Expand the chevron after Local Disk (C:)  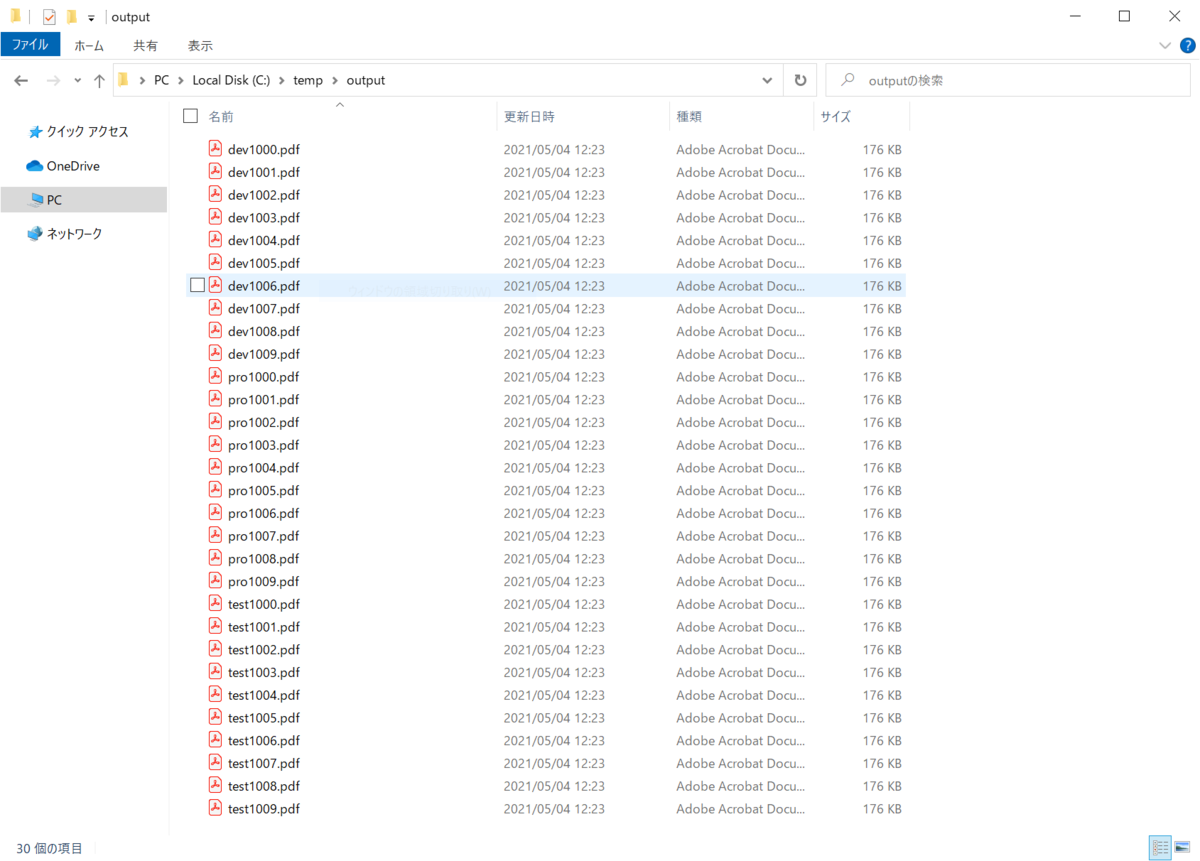tap(282, 80)
